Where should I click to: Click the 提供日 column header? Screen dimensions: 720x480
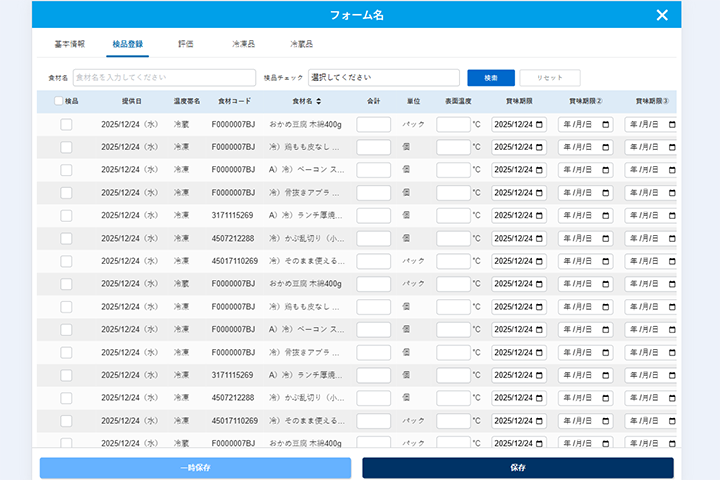132,101
